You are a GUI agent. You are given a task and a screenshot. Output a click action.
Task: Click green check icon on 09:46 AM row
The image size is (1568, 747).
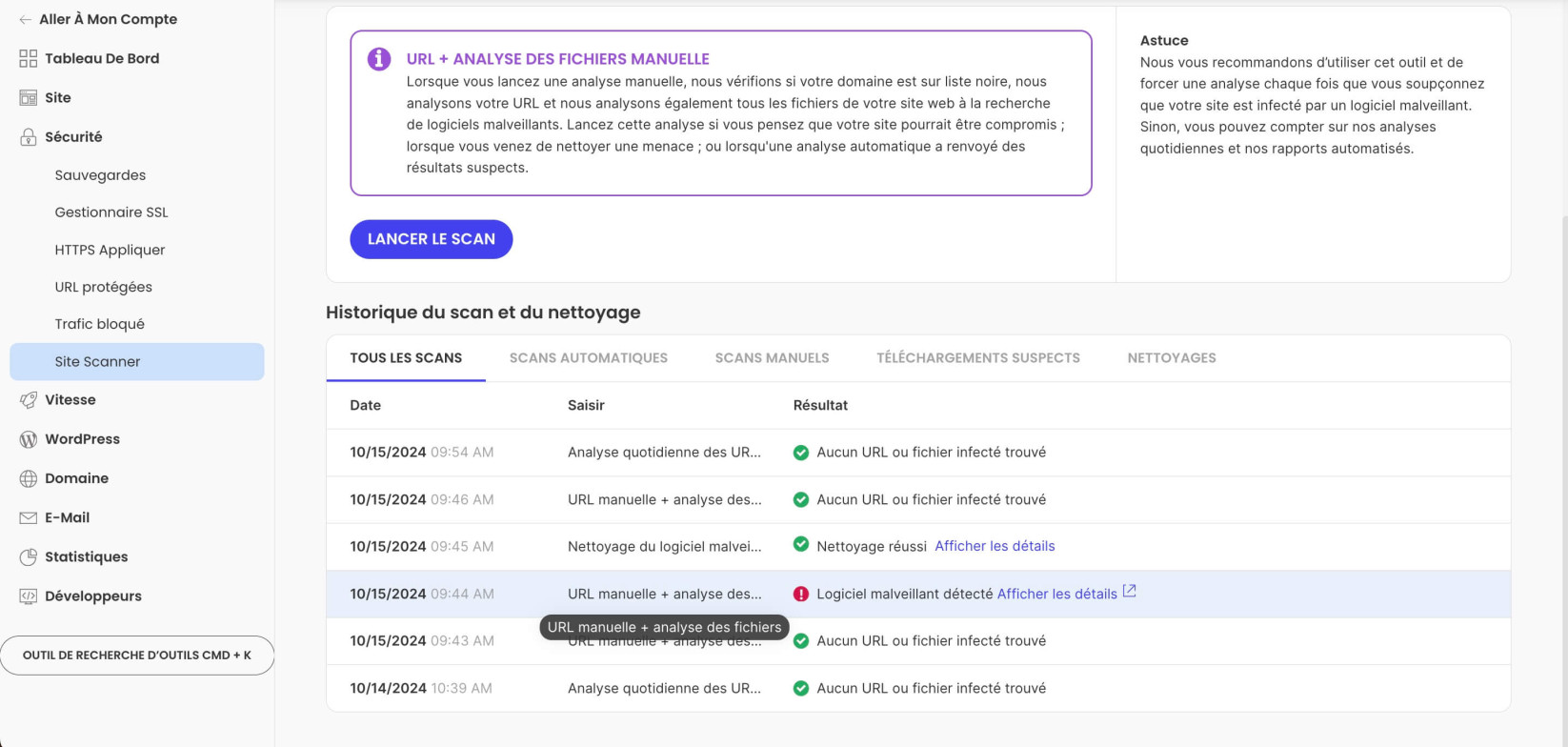(801, 499)
